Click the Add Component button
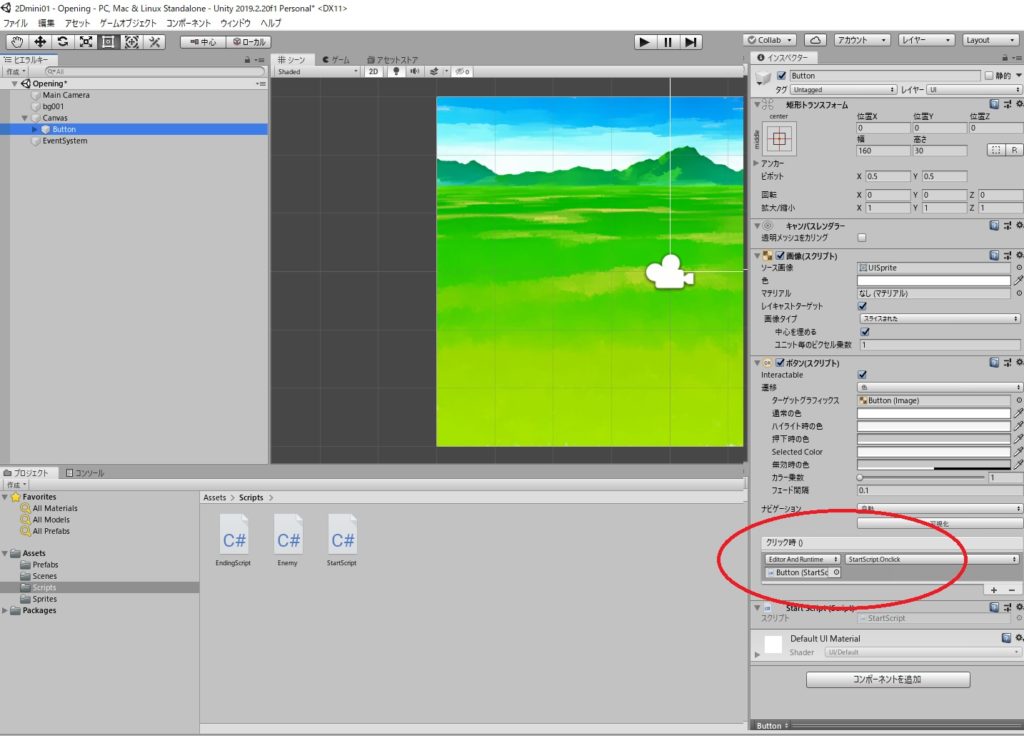Screen dimensions: 1024x738 pyautogui.click(x=888, y=680)
